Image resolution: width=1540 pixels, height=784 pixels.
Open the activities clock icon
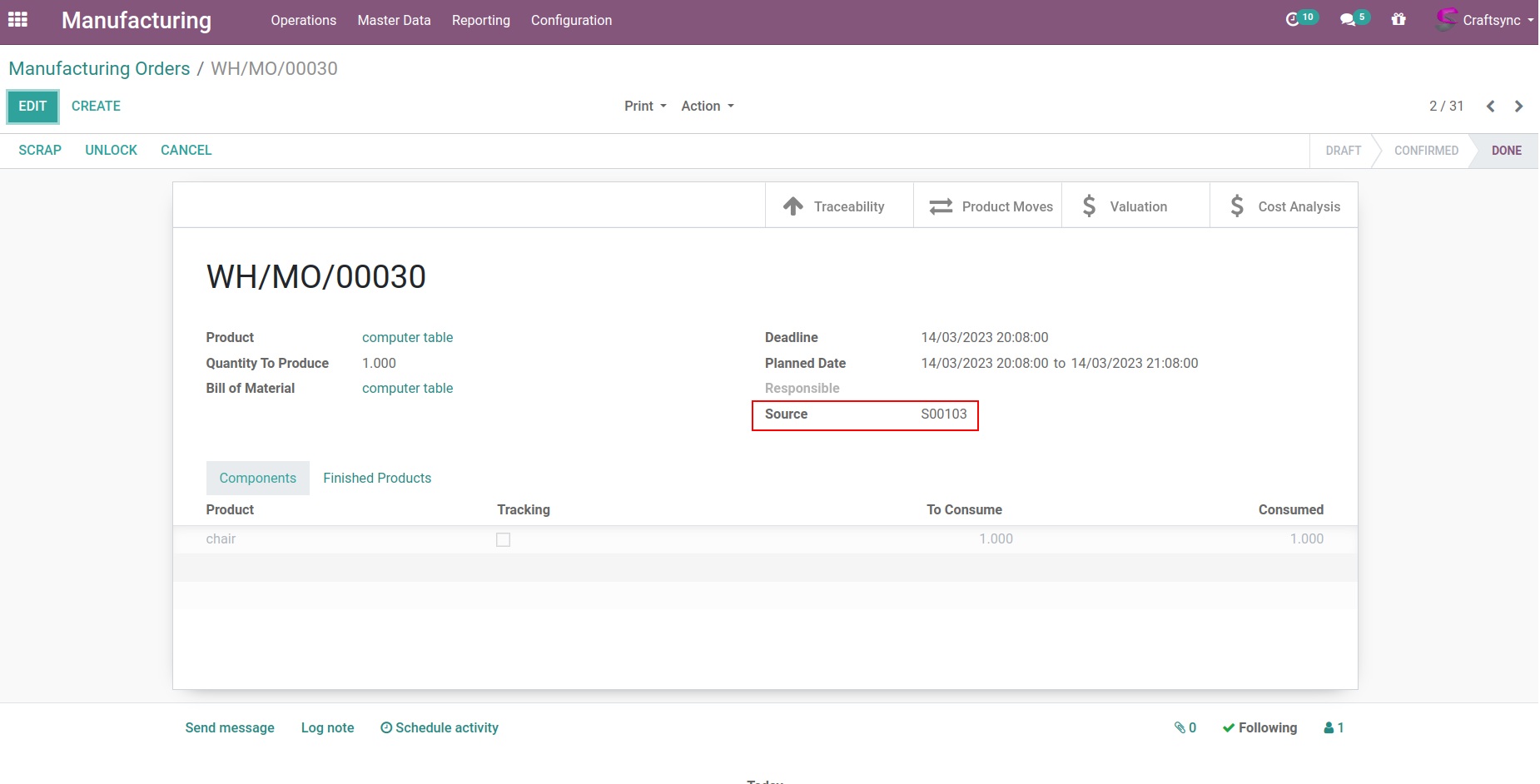pyautogui.click(x=1293, y=19)
